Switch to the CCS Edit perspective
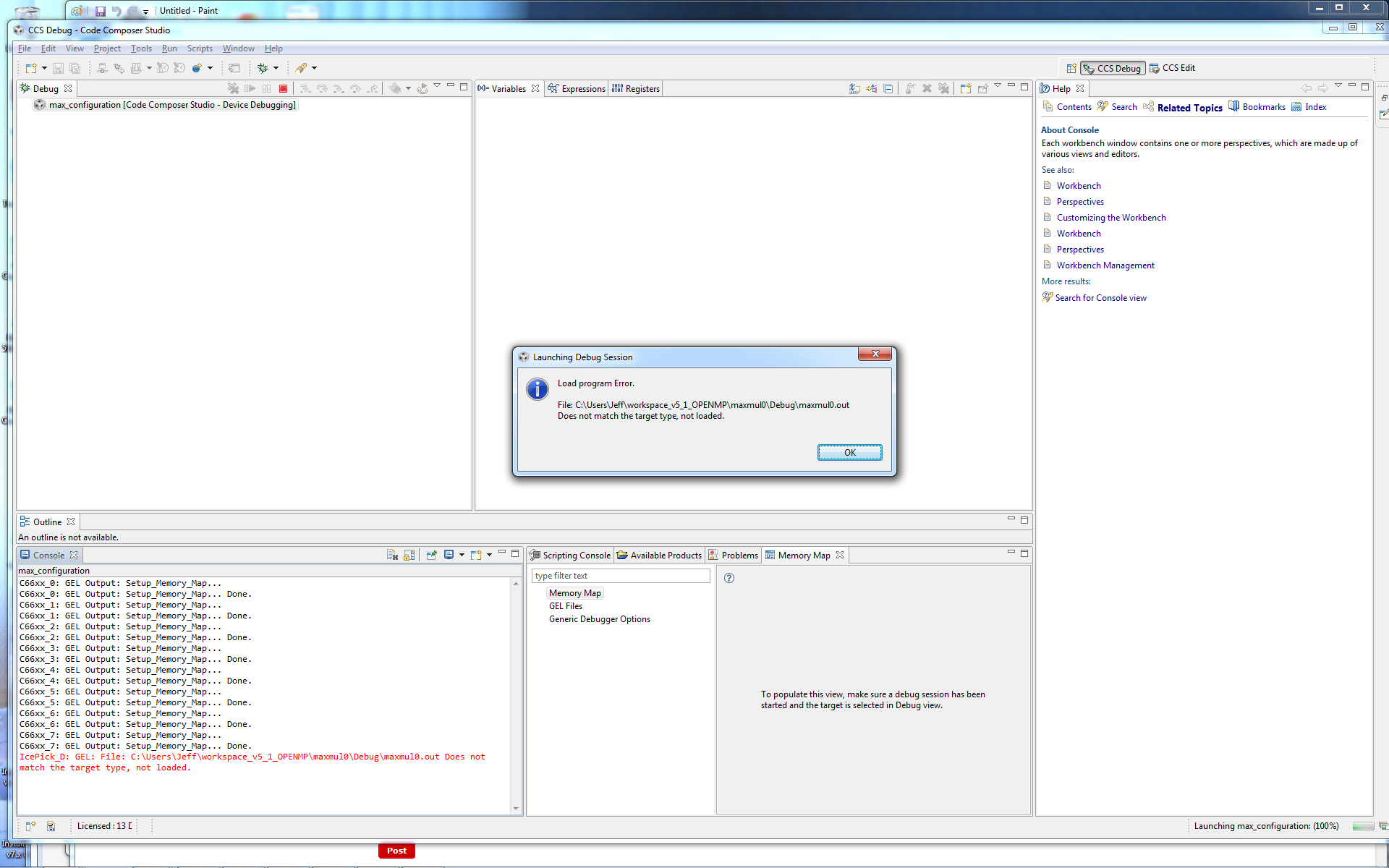The height and width of the screenshot is (868, 1389). pyautogui.click(x=1172, y=68)
